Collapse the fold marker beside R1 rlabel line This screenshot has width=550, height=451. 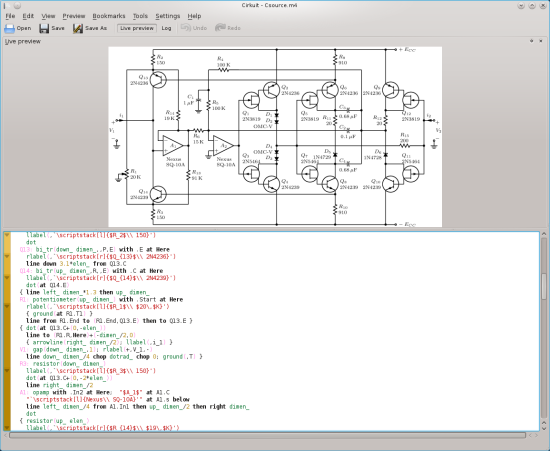coord(7,307)
